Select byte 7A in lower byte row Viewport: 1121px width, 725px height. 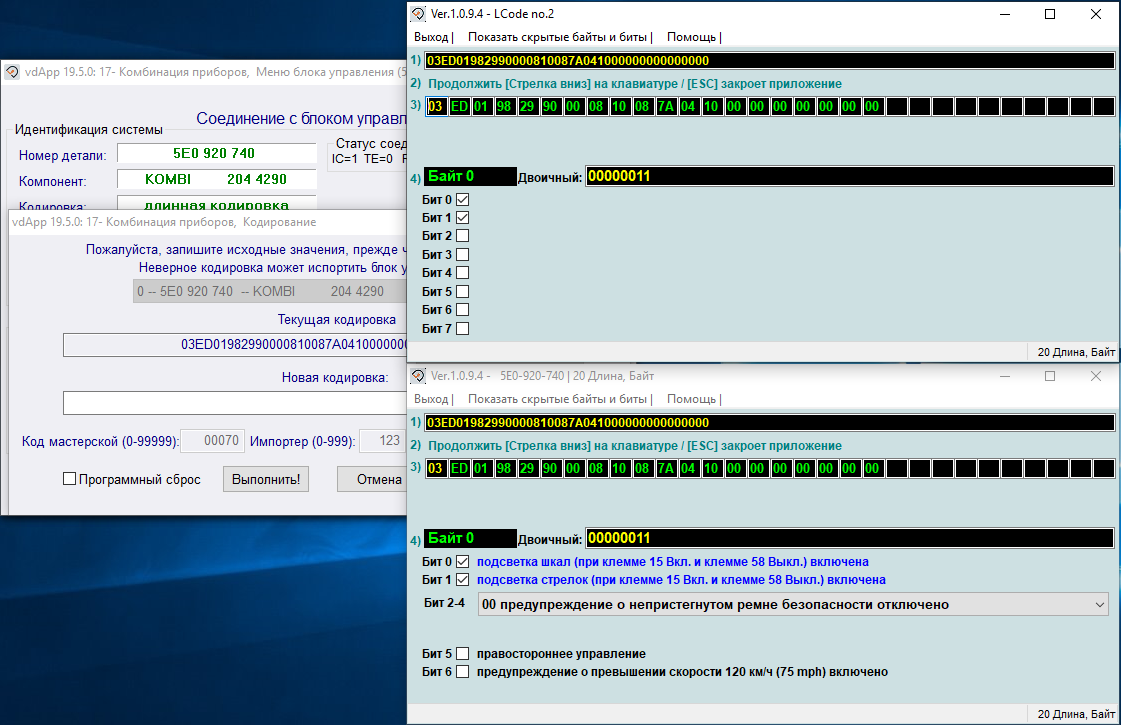coord(666,469)
